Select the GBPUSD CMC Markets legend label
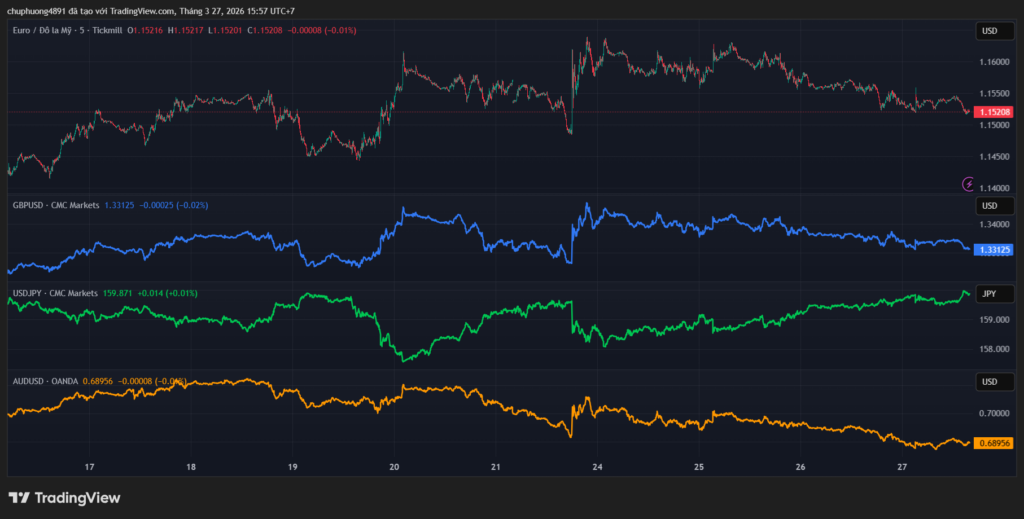Image resolution: width=1024 pixels, height=519 pixels. pyautogui.click(x=56, y=205)
